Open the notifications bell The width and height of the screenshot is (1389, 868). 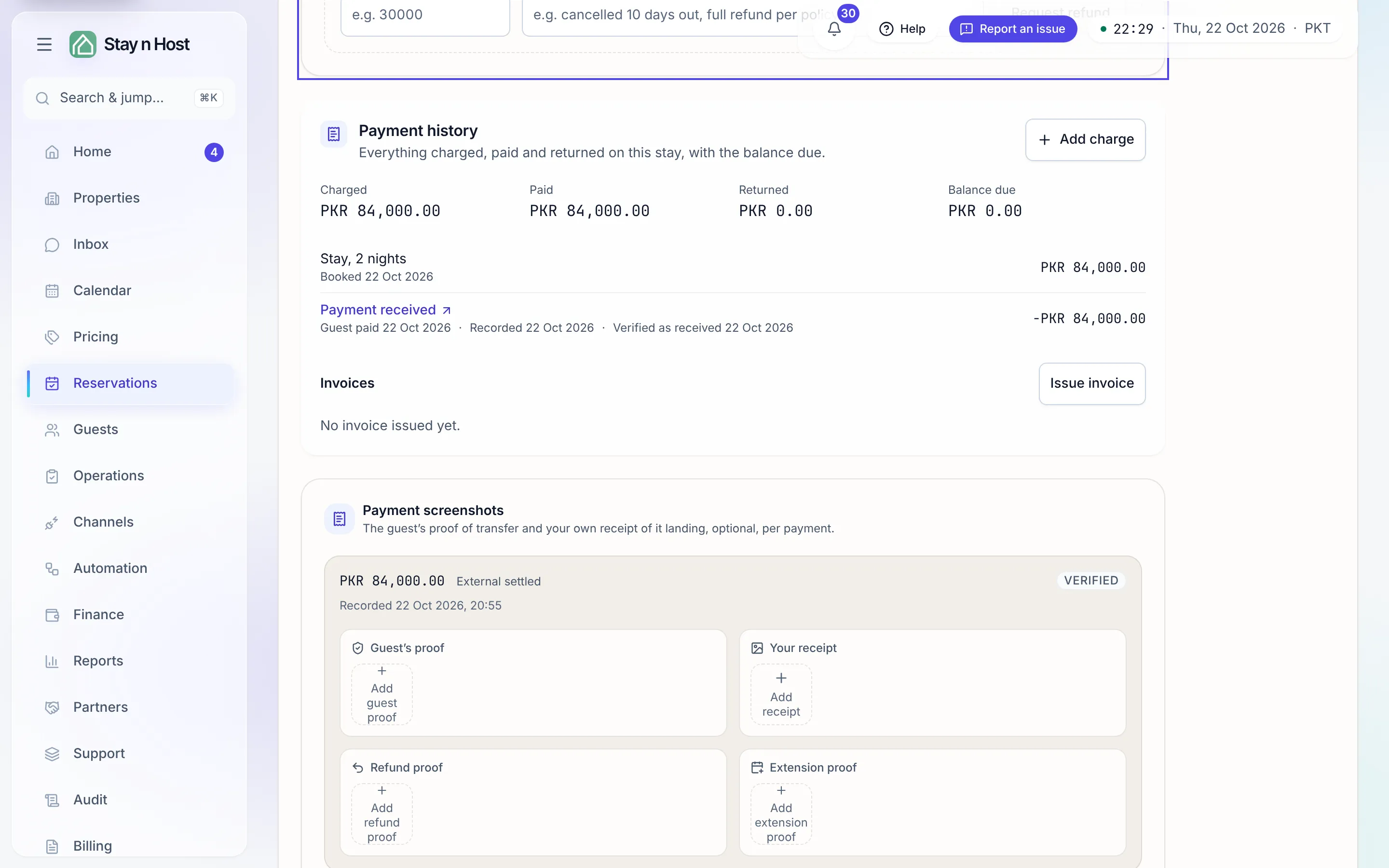click(834, 29)
